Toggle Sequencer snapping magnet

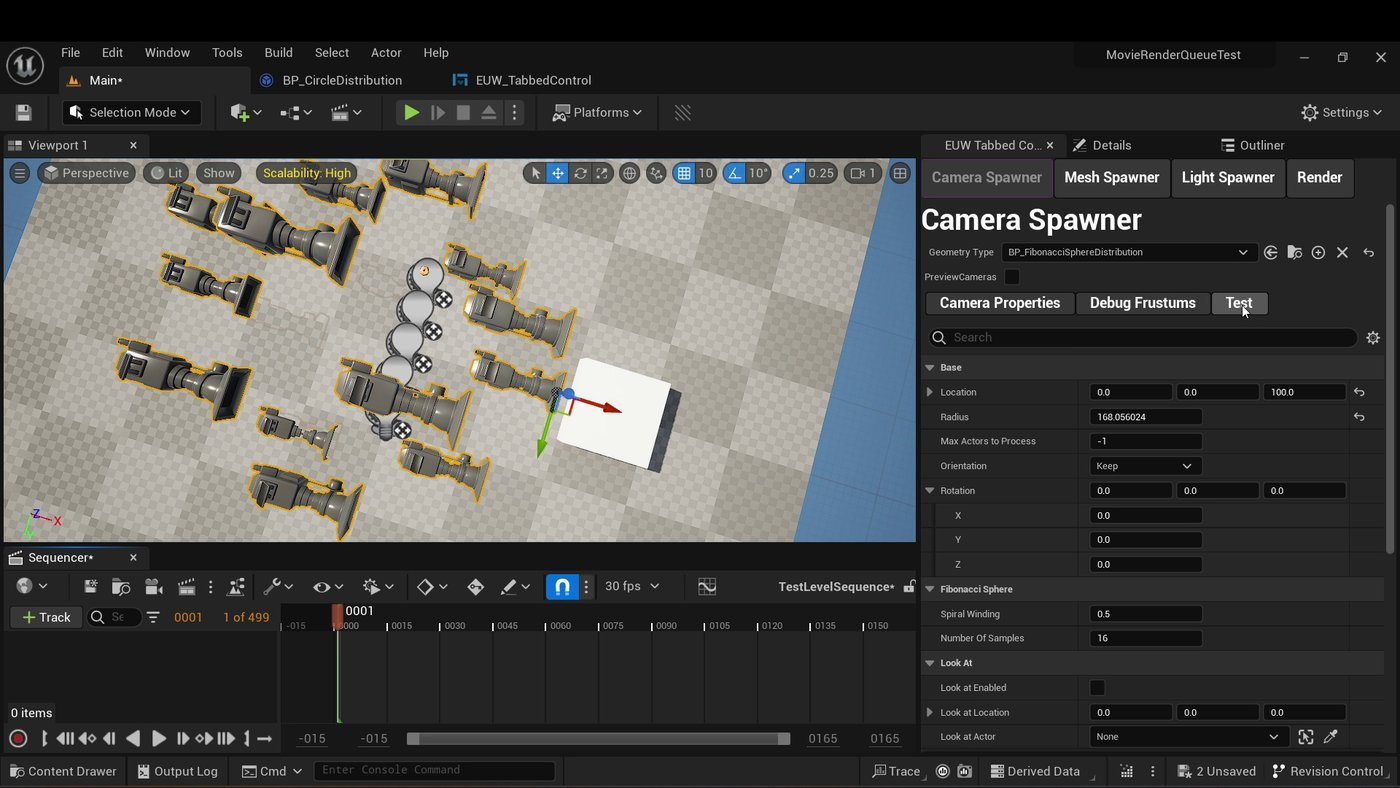pyautogui.click(x=562, y=587)
